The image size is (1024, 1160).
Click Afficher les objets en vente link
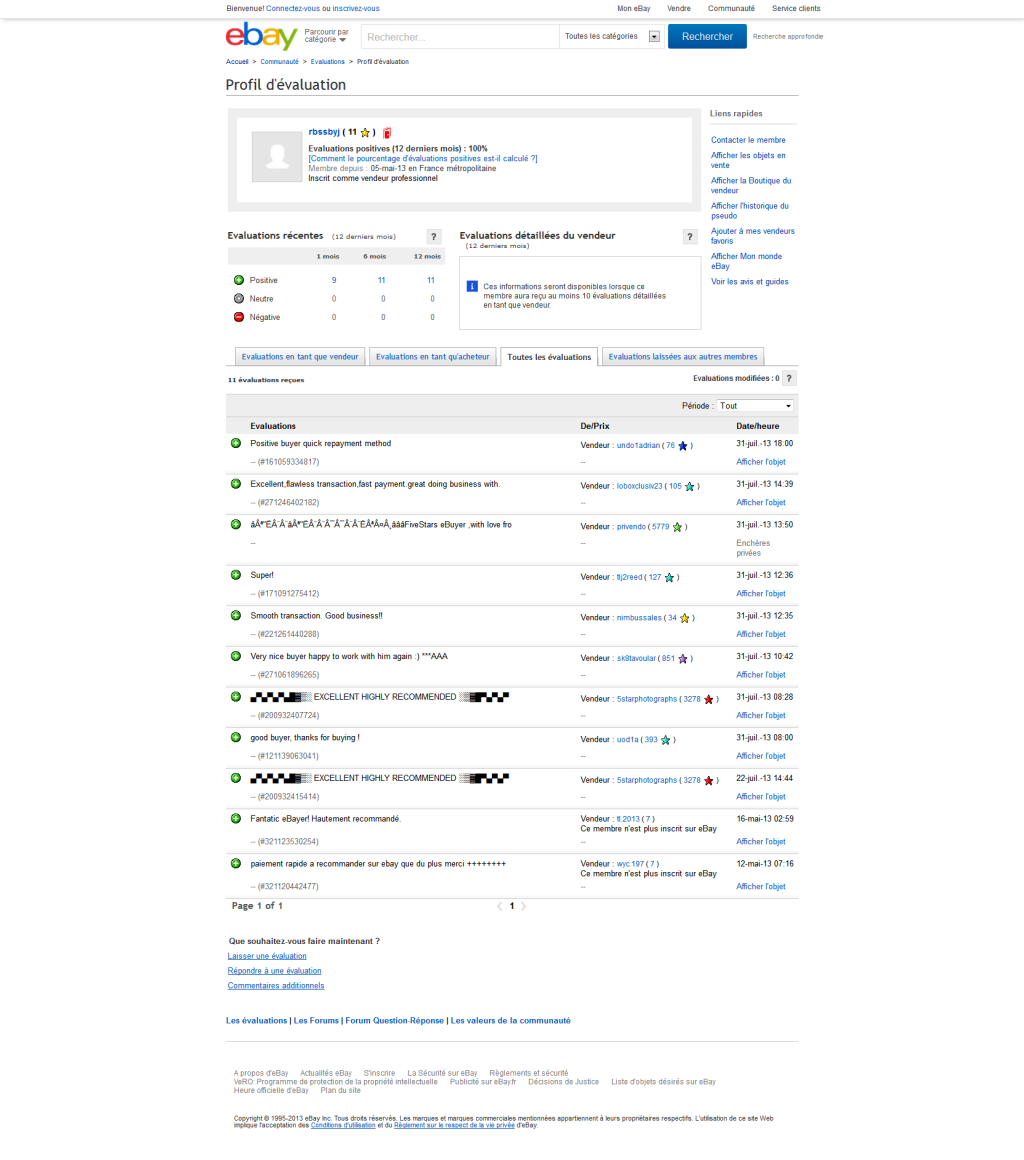click(748, 161)
